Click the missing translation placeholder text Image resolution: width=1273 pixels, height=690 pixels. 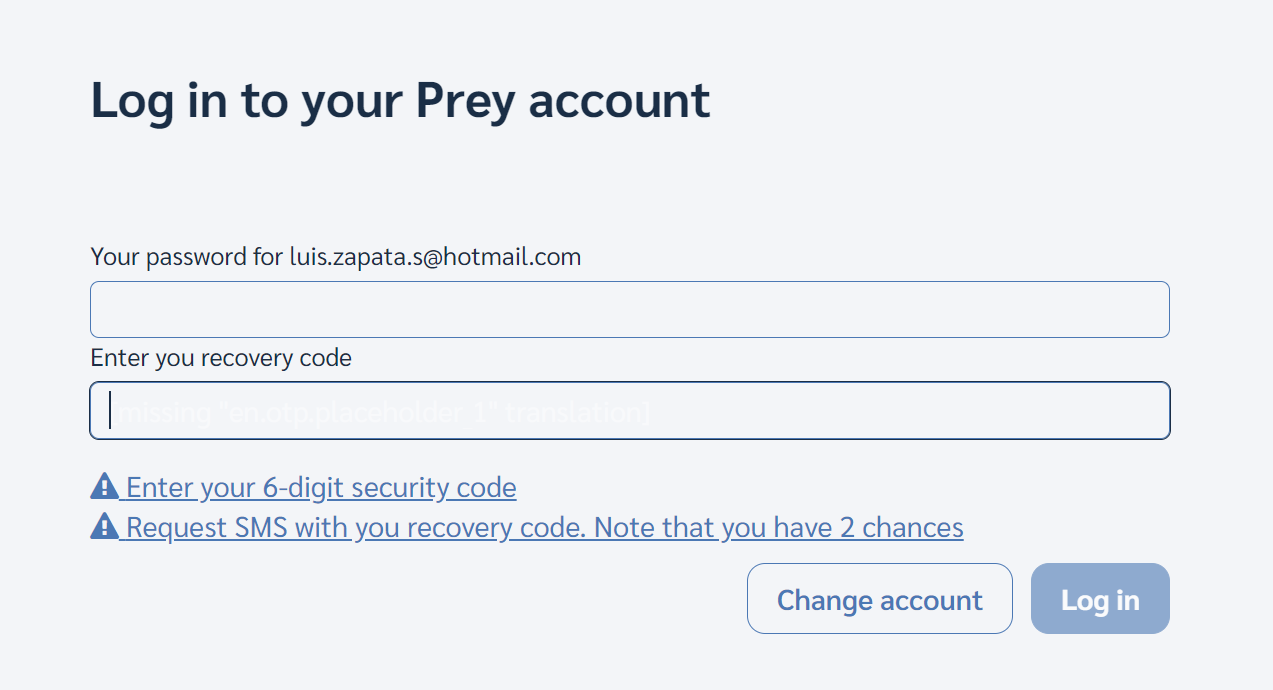381,411
